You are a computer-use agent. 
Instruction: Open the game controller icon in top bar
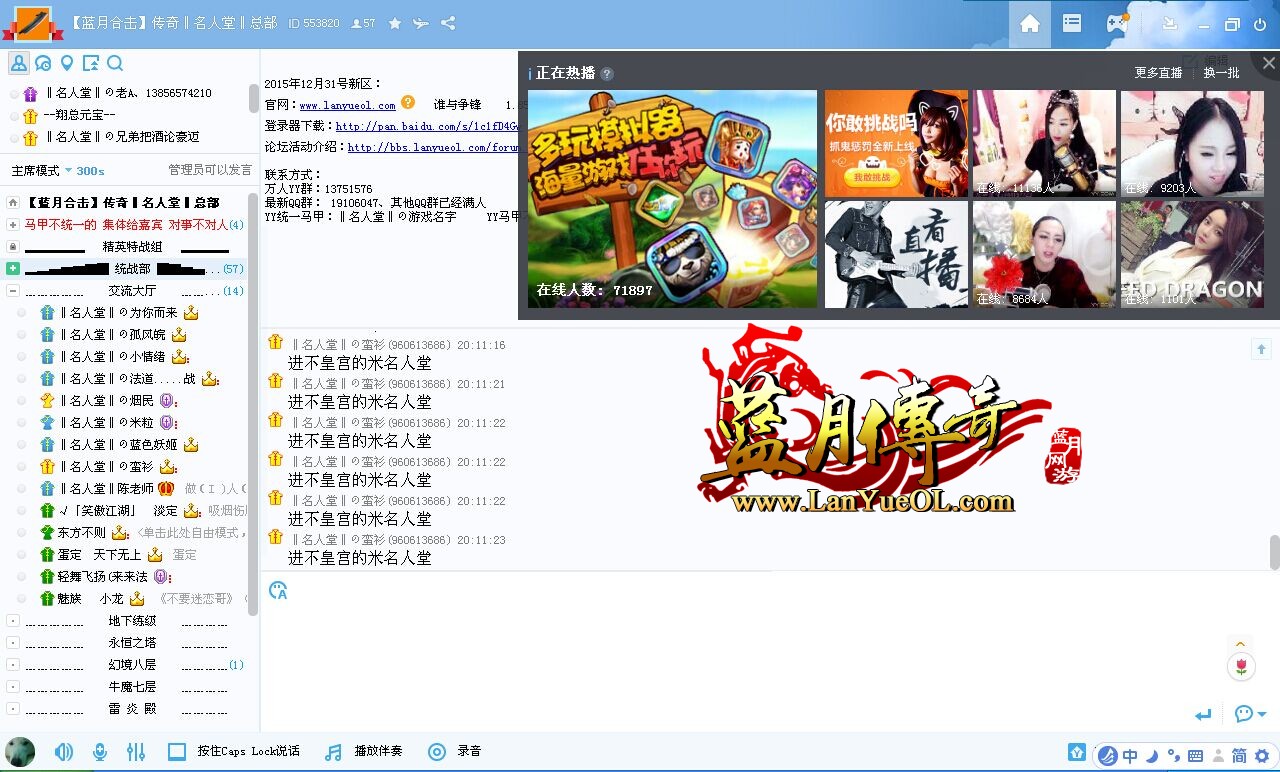[1116, 24]
